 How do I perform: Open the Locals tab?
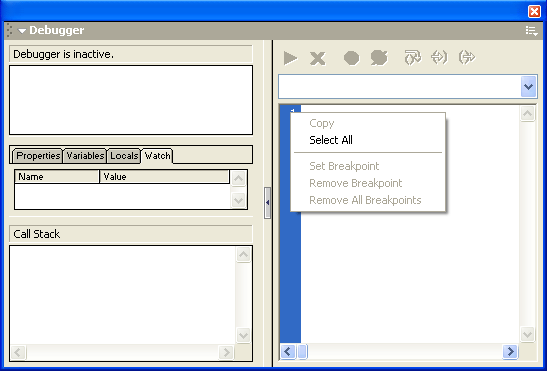pyautogui.click(x=124, y=156)
